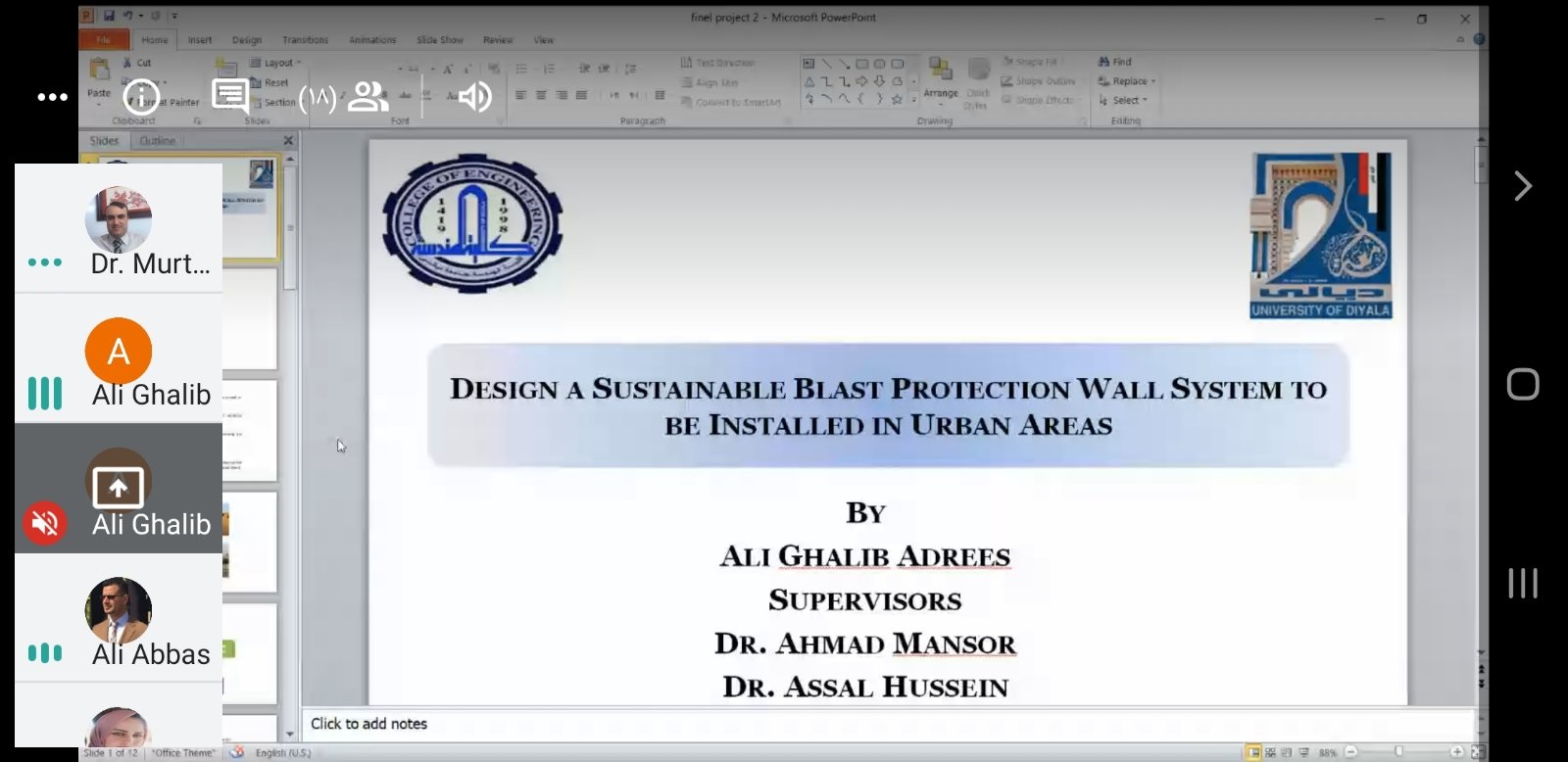Select the Rectangle shape in gallery
1568x762 pixels.
(x=861, y=64)
